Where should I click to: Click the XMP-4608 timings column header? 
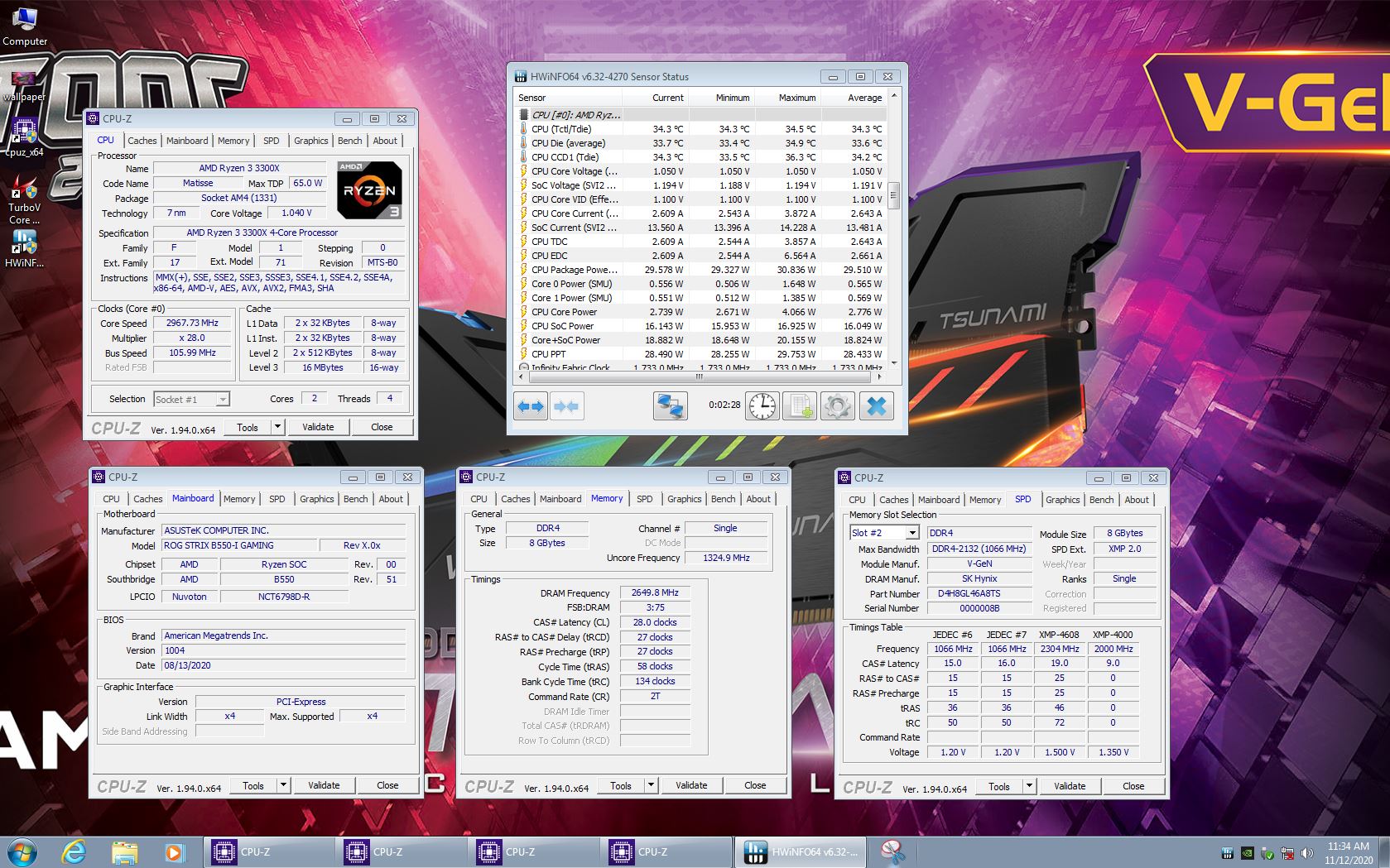(x=1059, y=635)
